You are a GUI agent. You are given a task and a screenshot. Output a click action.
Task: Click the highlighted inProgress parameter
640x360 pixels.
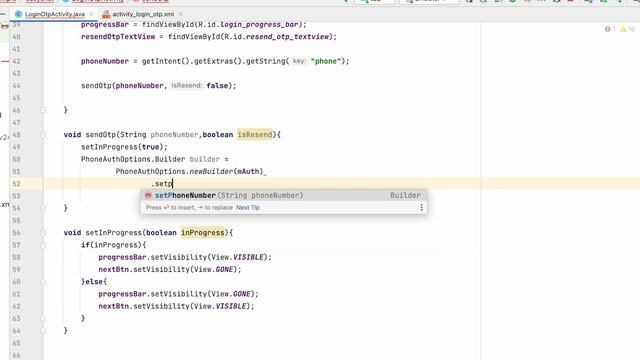[x=202, y=233]
